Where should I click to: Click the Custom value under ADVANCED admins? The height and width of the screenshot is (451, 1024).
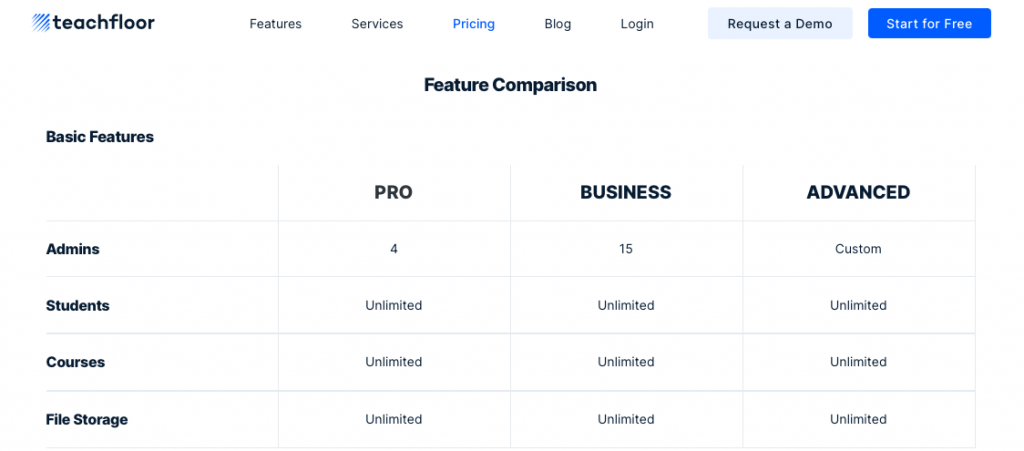coord(858,249)
